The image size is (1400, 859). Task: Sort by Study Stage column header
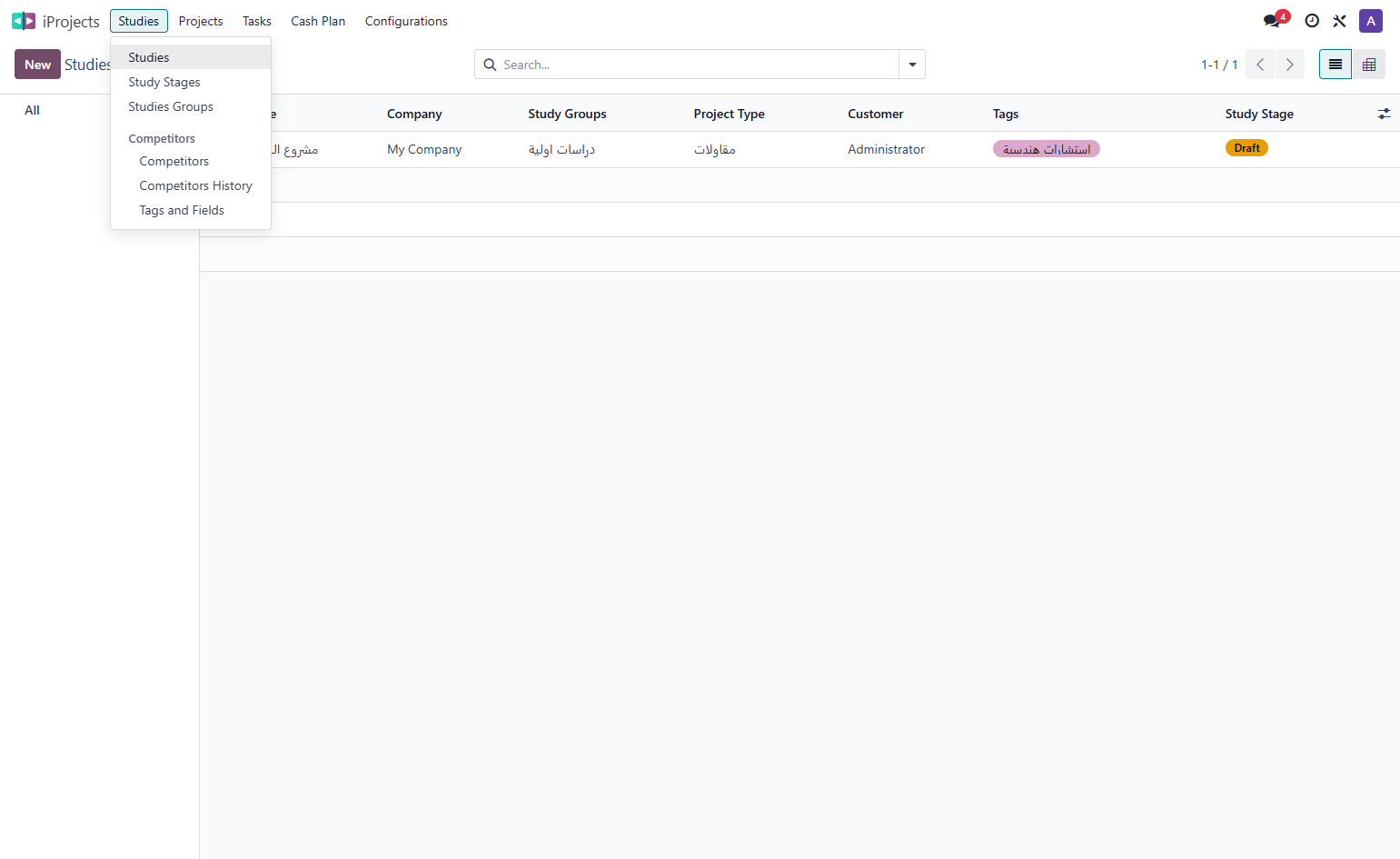[1259, 114]
